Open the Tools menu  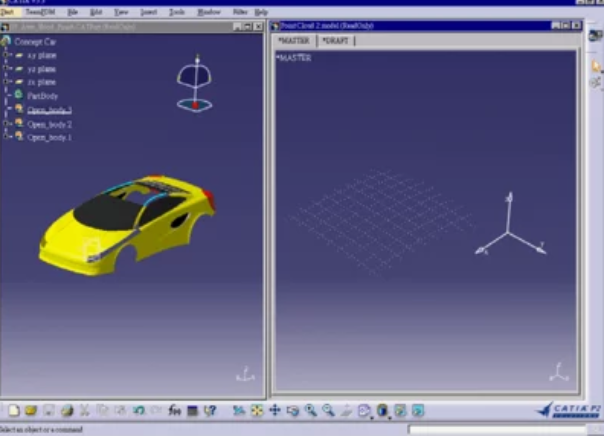point(177,12)
